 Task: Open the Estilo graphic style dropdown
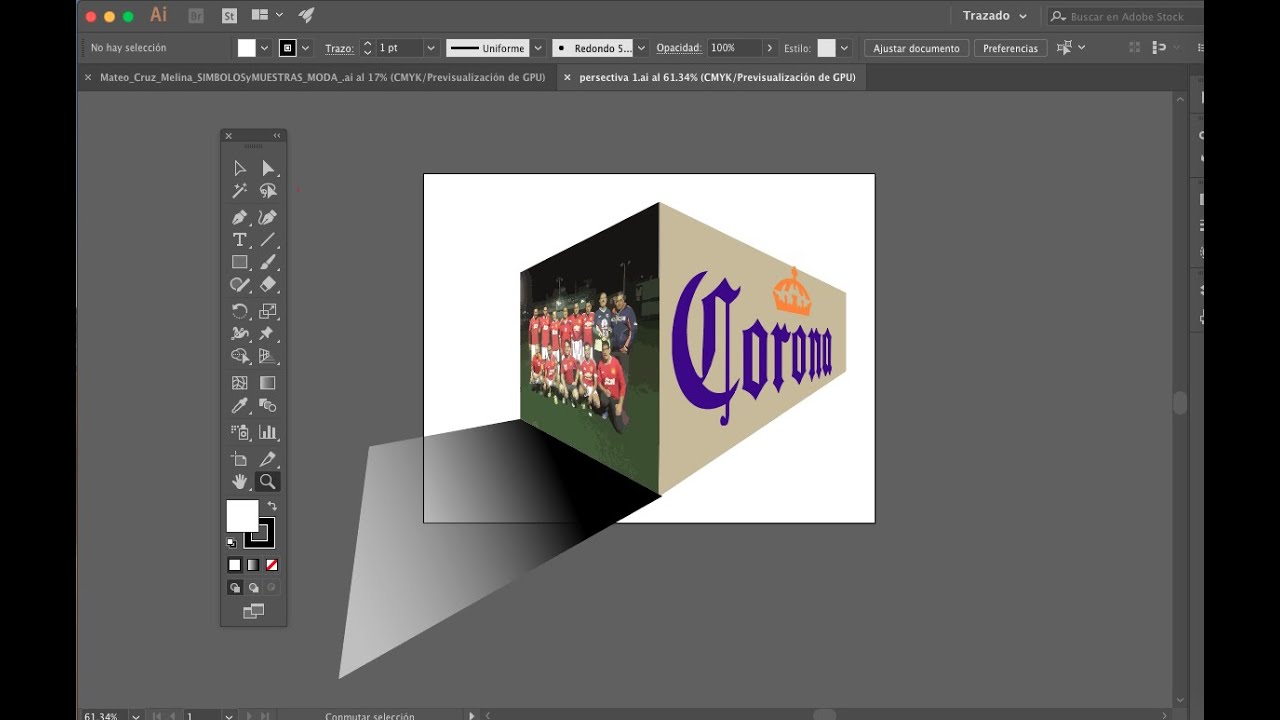pyautogui.click(x=845, y=48)
